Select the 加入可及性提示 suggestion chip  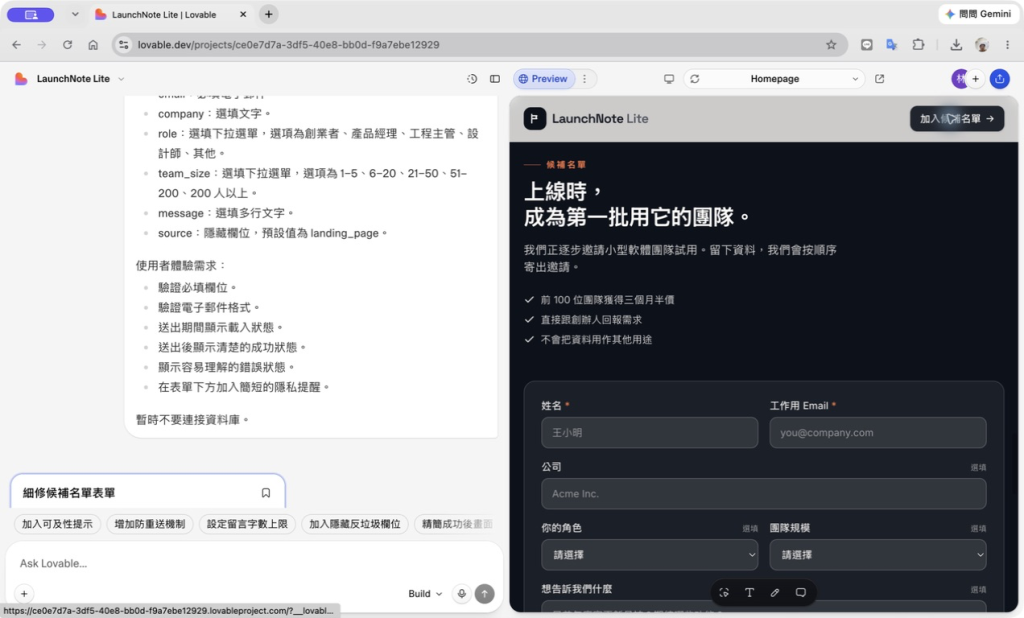pyautogui.click(x=57, y=524)
